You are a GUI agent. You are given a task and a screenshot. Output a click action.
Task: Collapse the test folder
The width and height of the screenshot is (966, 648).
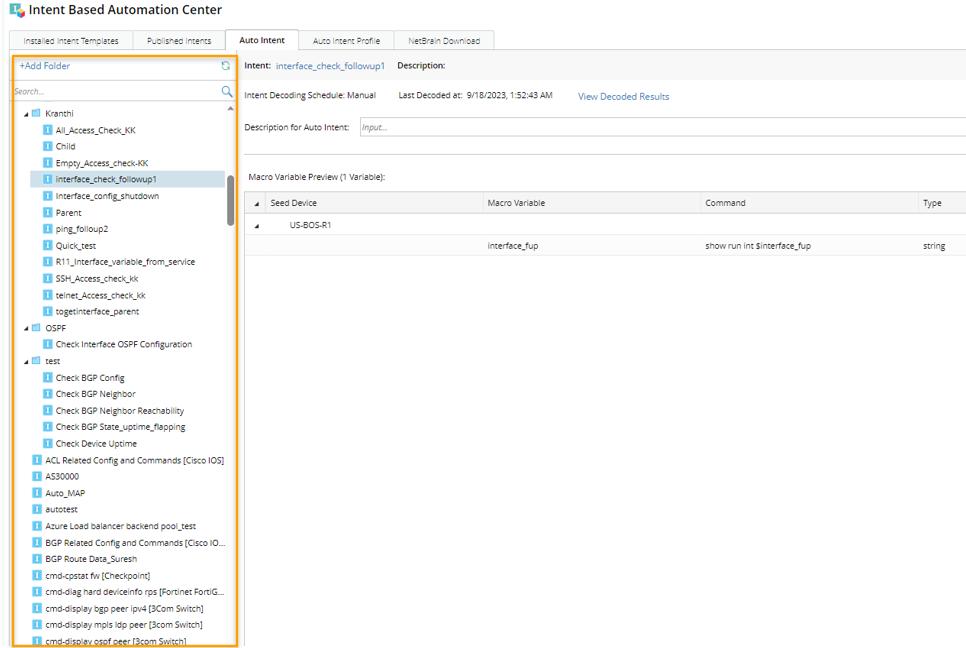pyautogui.click(x=26, y=361)
